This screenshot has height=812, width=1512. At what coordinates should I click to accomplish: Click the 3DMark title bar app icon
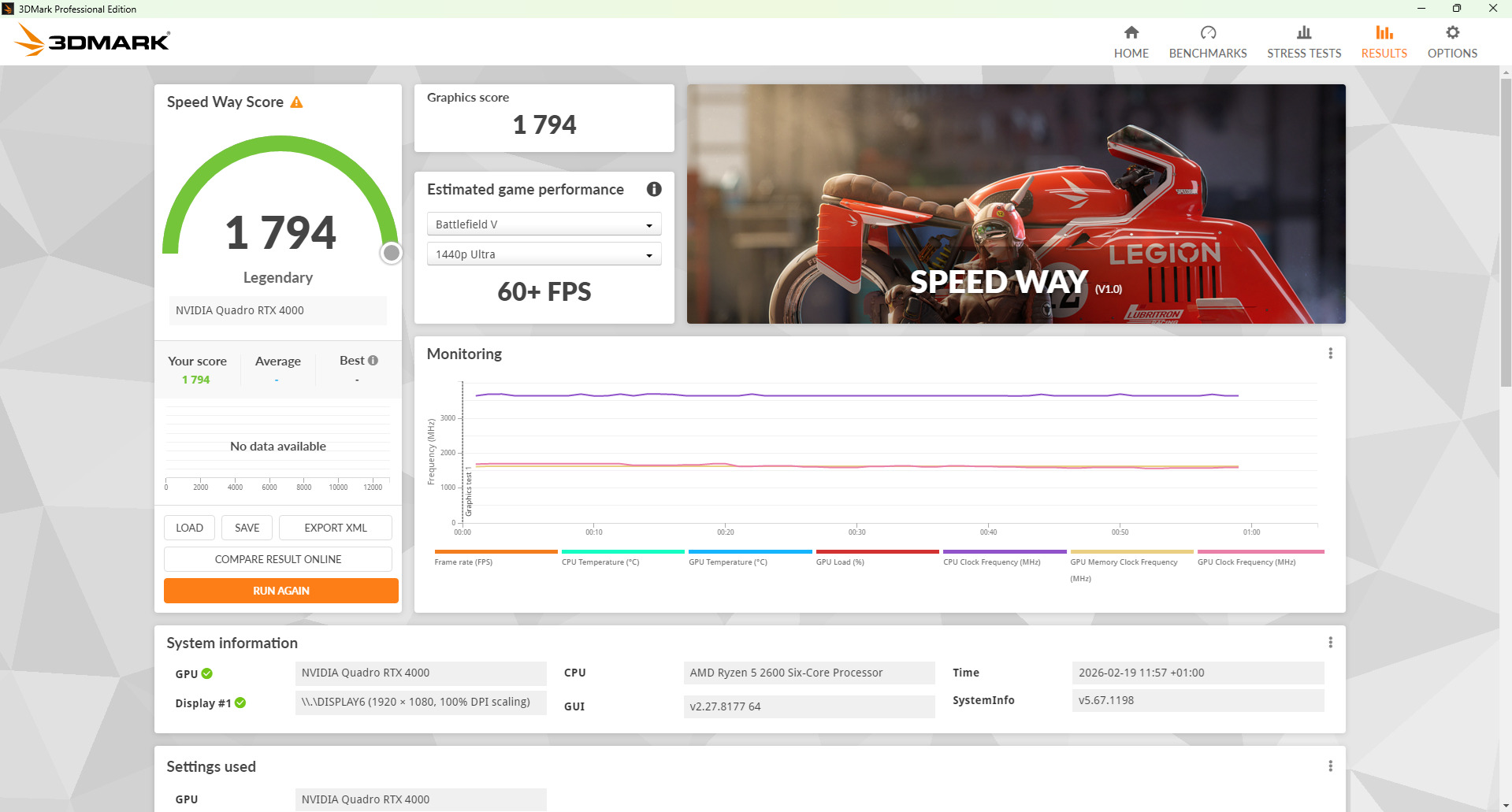pos(8,9)
